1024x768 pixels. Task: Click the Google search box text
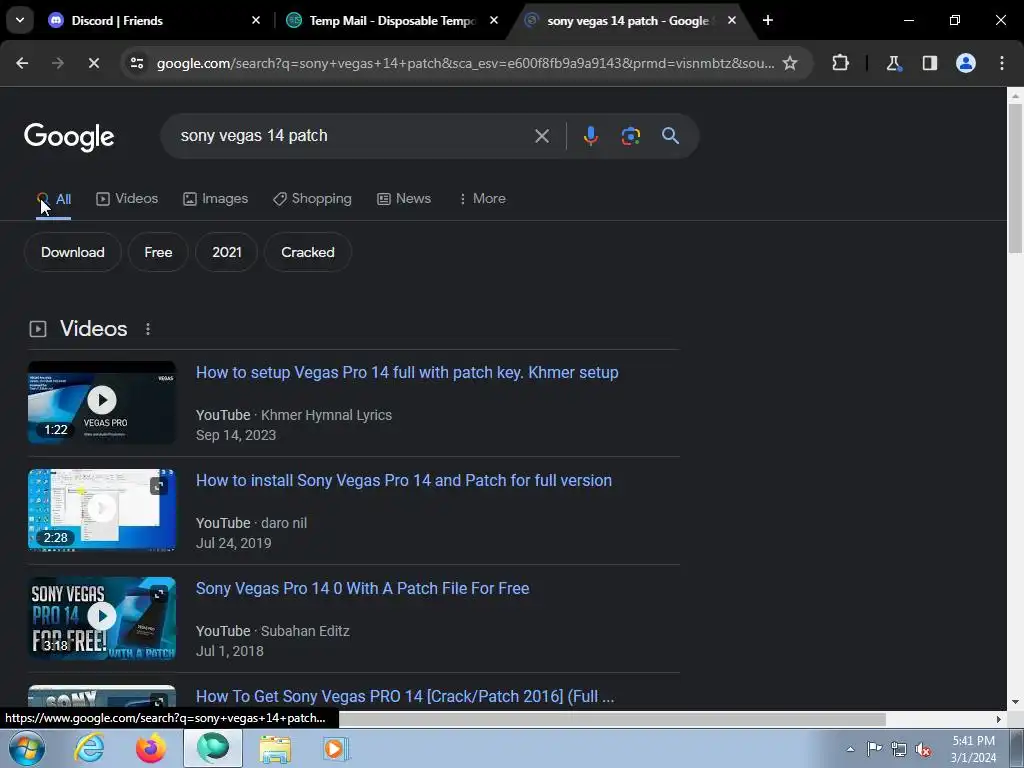pyautogui.click(x=254, y=136)
